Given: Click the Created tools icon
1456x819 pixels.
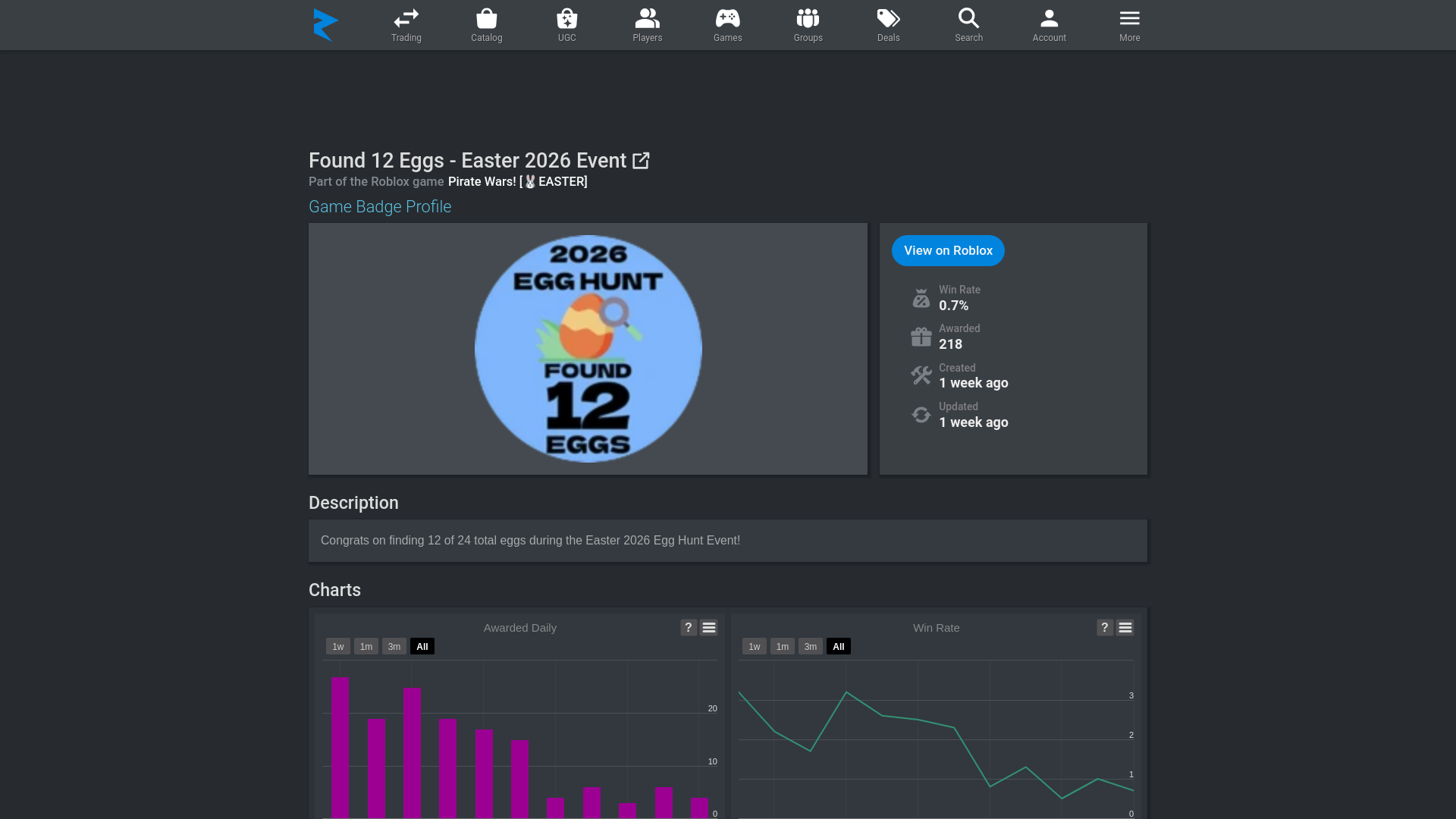Looking at the screenshot, I should (921, 375).
